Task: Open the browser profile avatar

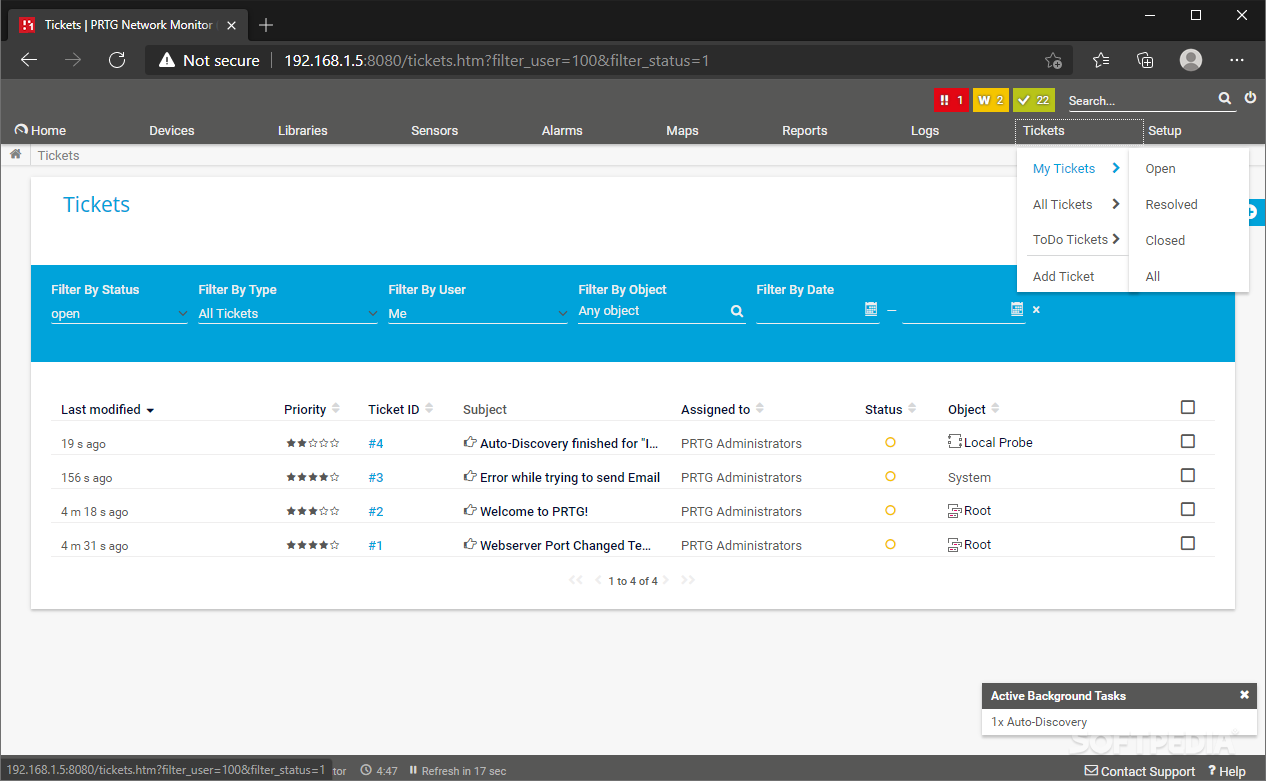Action: point(1190,60)
